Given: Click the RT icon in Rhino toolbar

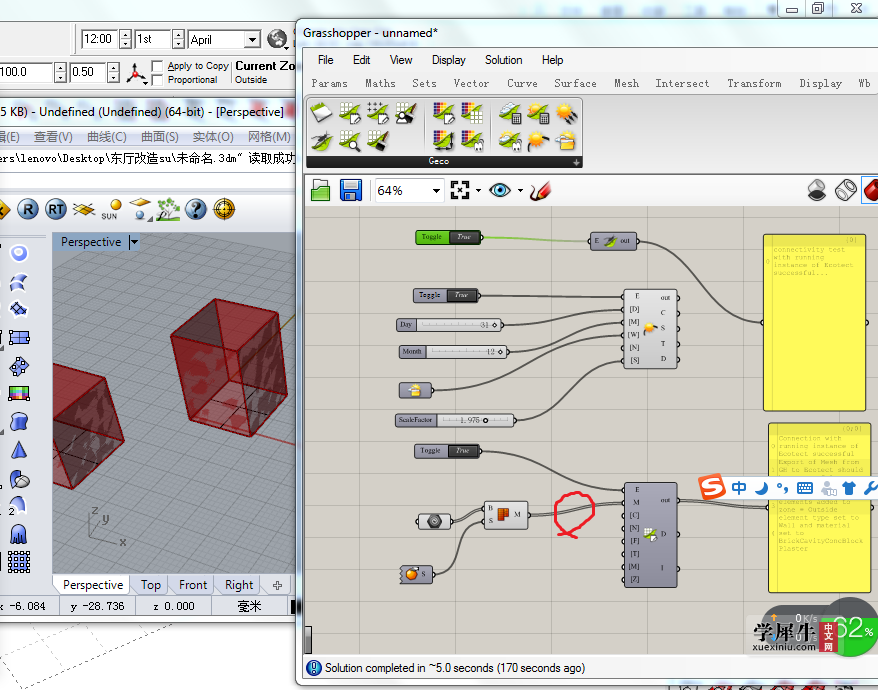Looking at the screenshot, I should [x=56, y=209].
